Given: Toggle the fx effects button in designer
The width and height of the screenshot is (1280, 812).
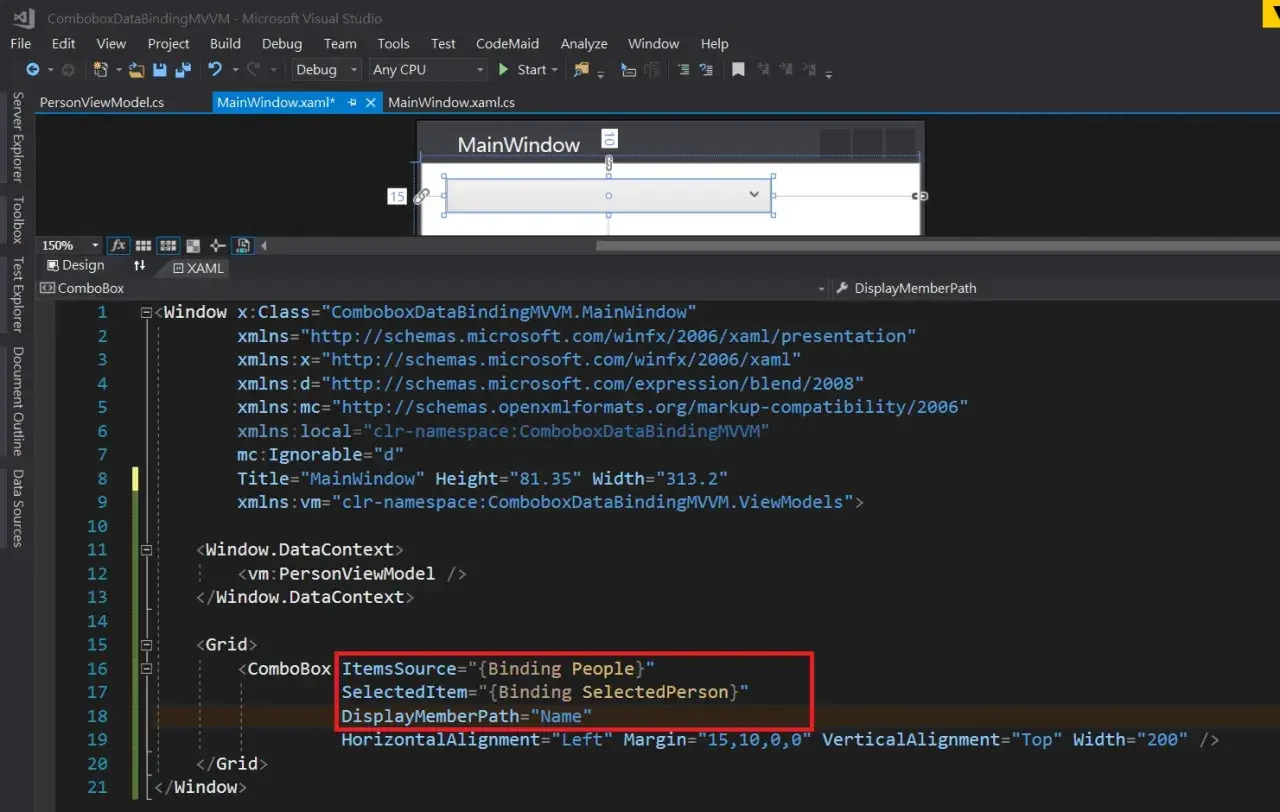Looking at the screenshot, I should coord(119,246).
